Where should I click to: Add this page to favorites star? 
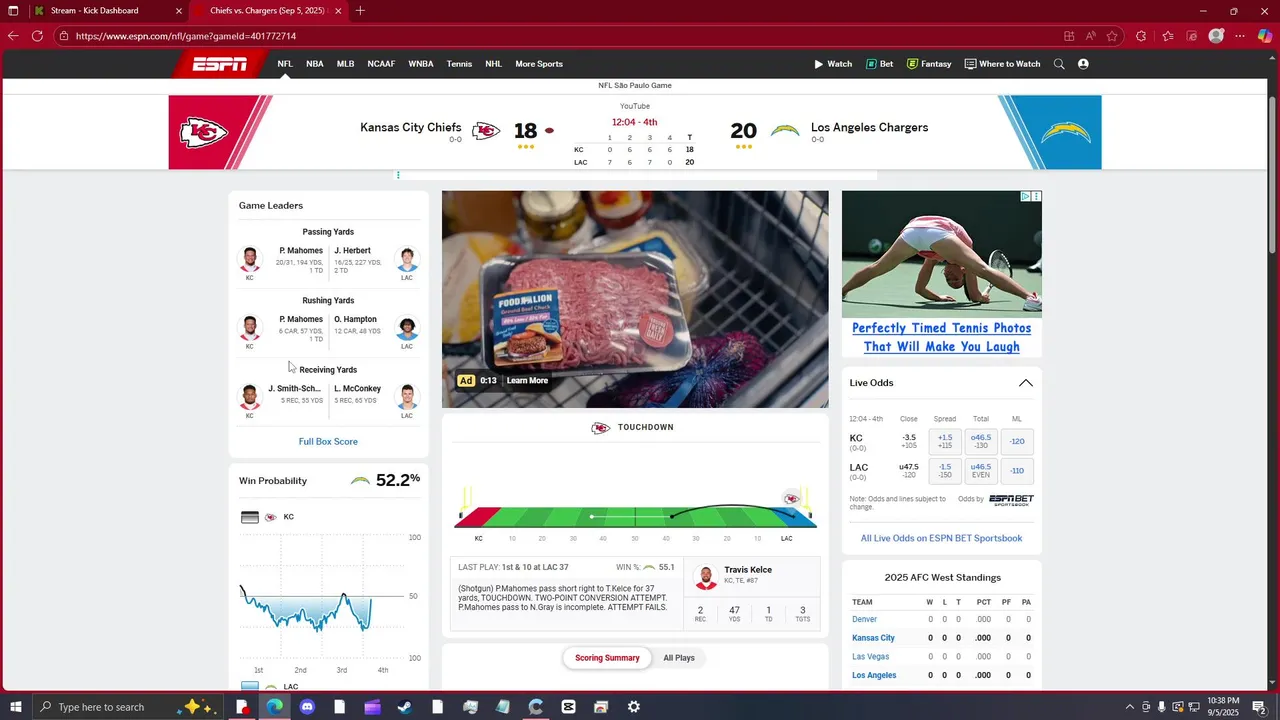[x=1112, y=36]
